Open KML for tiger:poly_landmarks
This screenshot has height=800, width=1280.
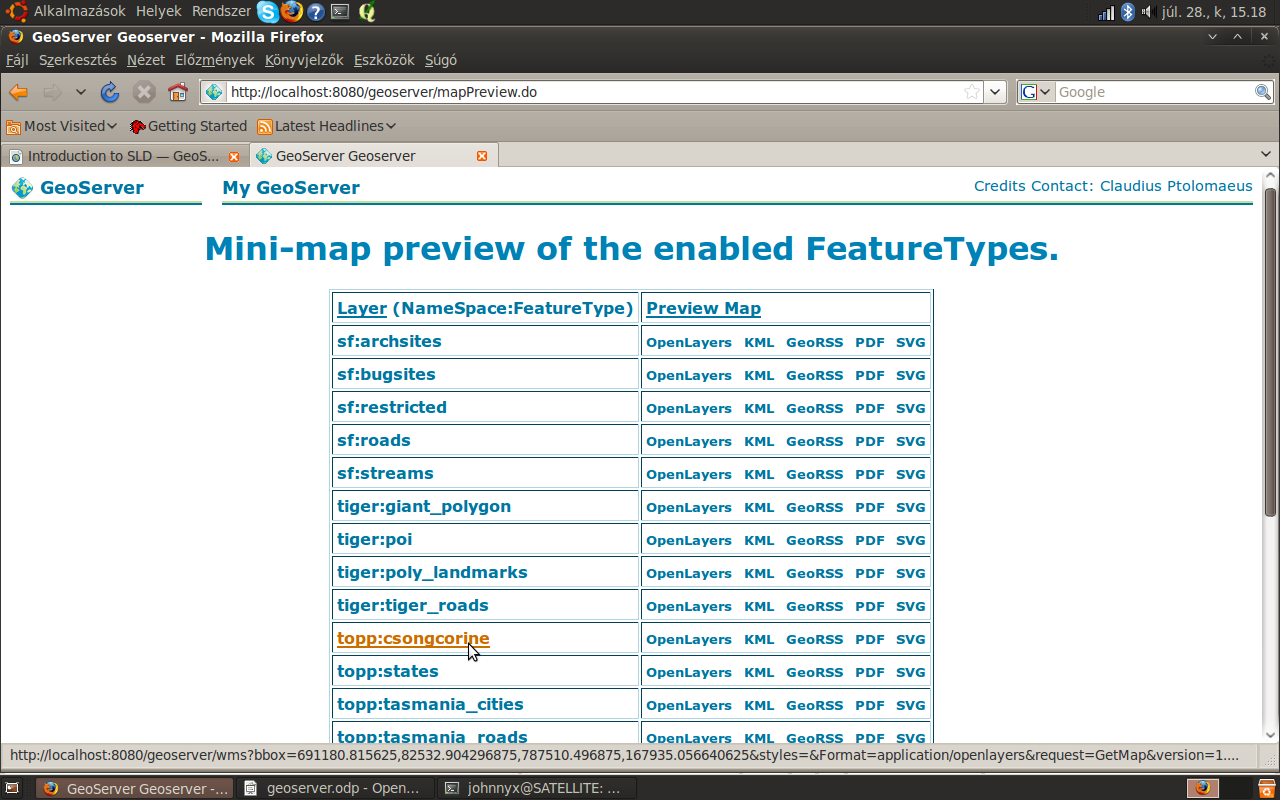(759, 573)
